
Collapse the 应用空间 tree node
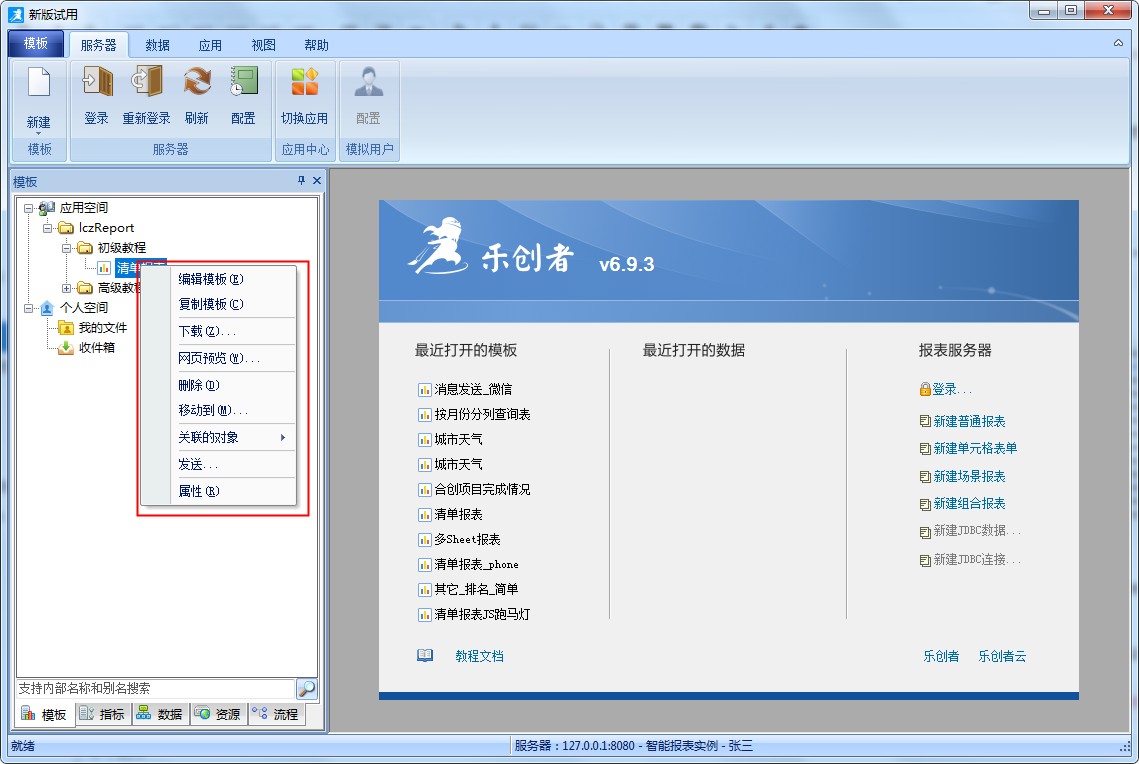point(29,208)
